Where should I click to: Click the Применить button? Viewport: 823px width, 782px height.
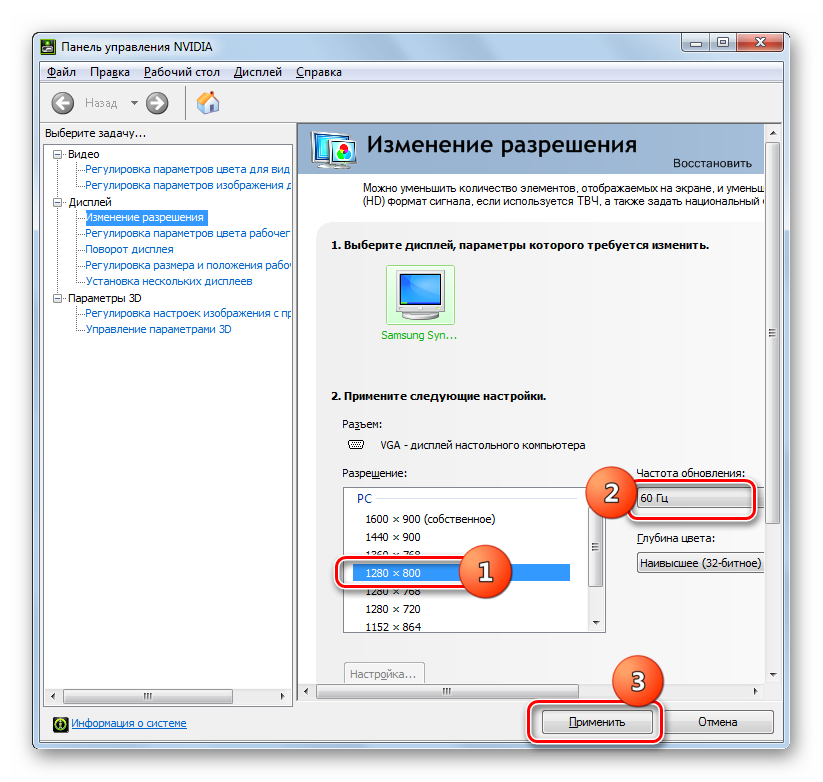click(596, 721)
